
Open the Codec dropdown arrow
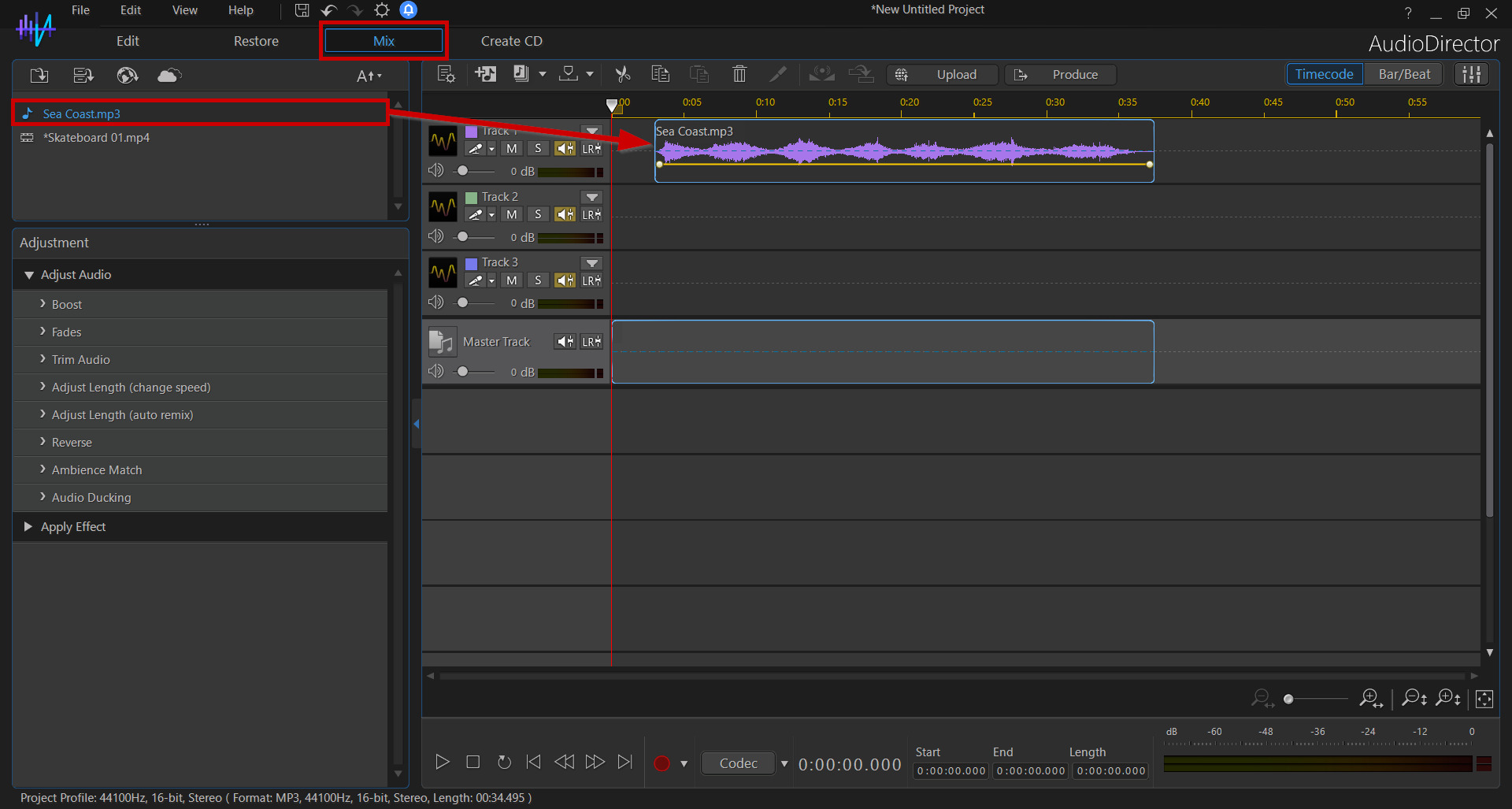pyautogui.click(x=784, y=763)
